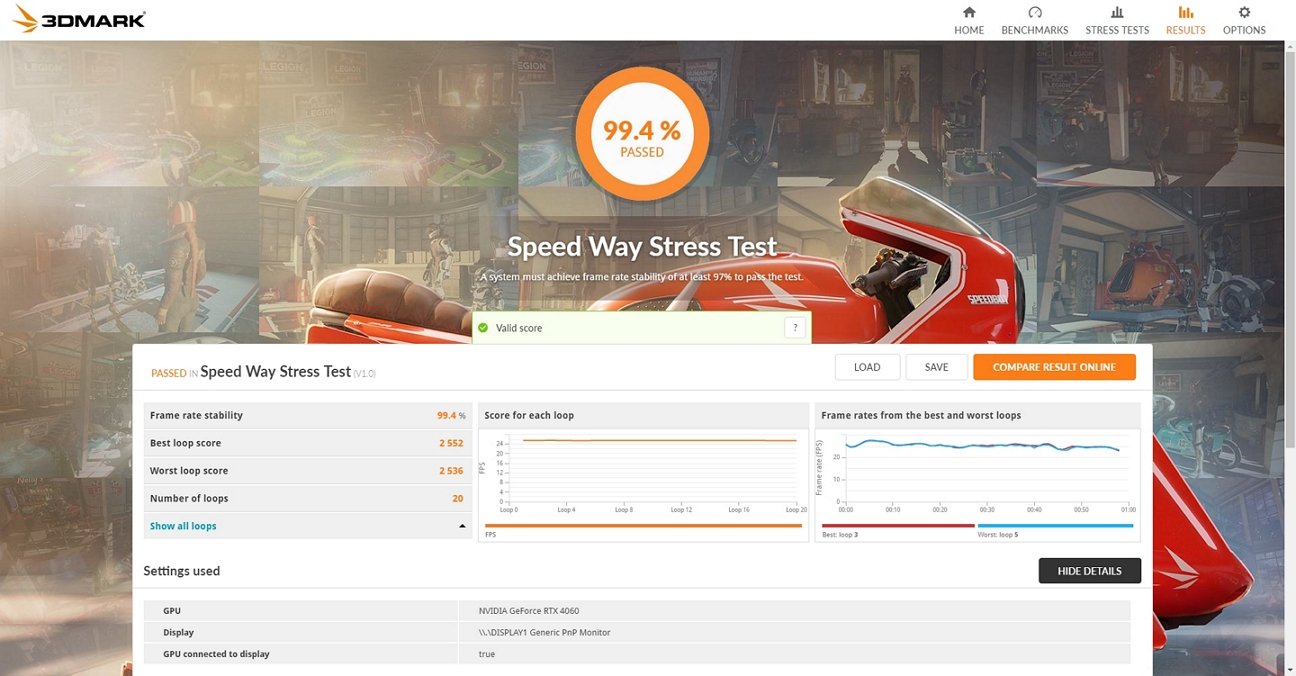Click the Speed Way Stress Test title in results panel
The height and width of the screenshot is (676, 1296).
276,371
